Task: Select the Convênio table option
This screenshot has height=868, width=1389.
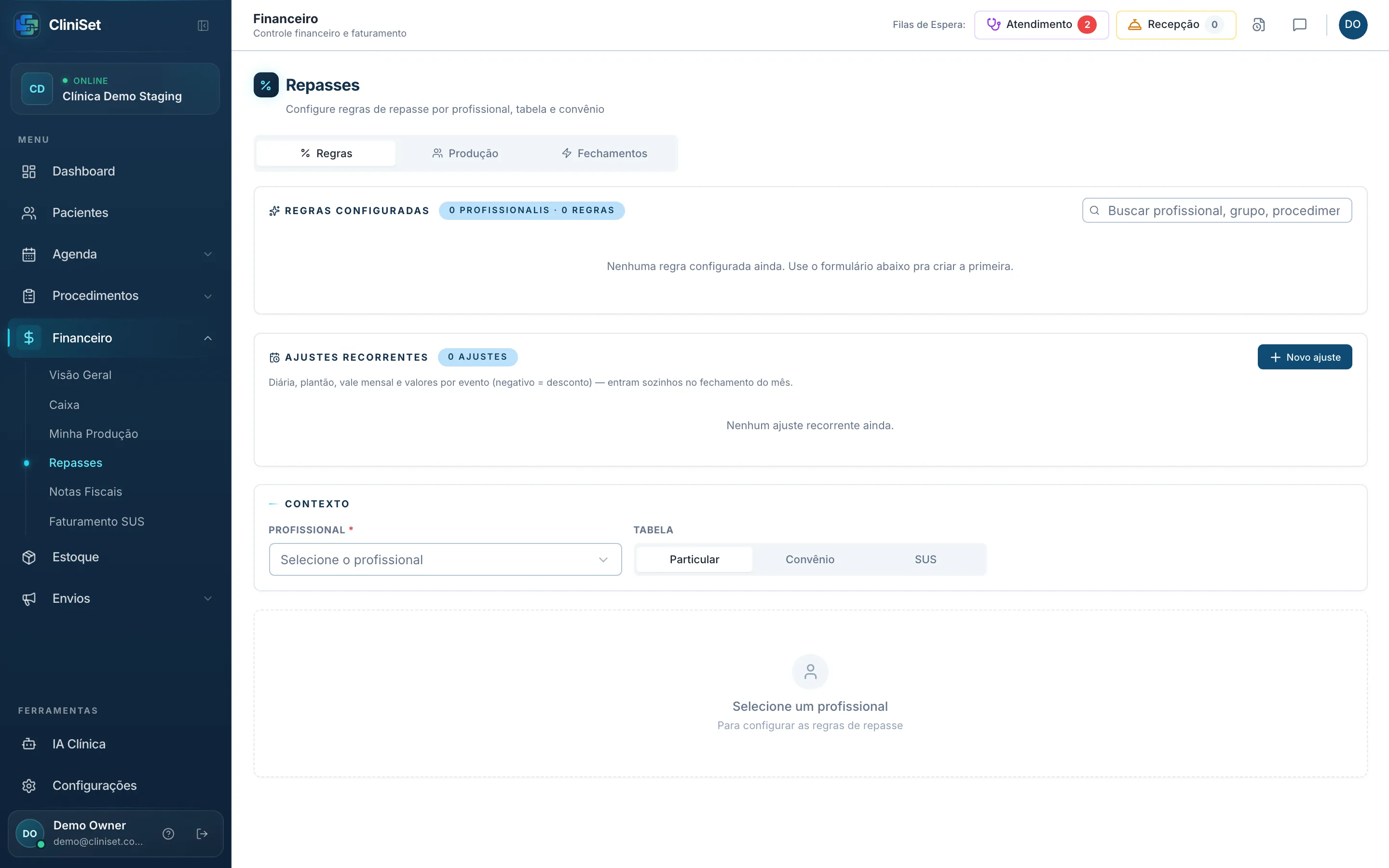Action: (810, 559)
